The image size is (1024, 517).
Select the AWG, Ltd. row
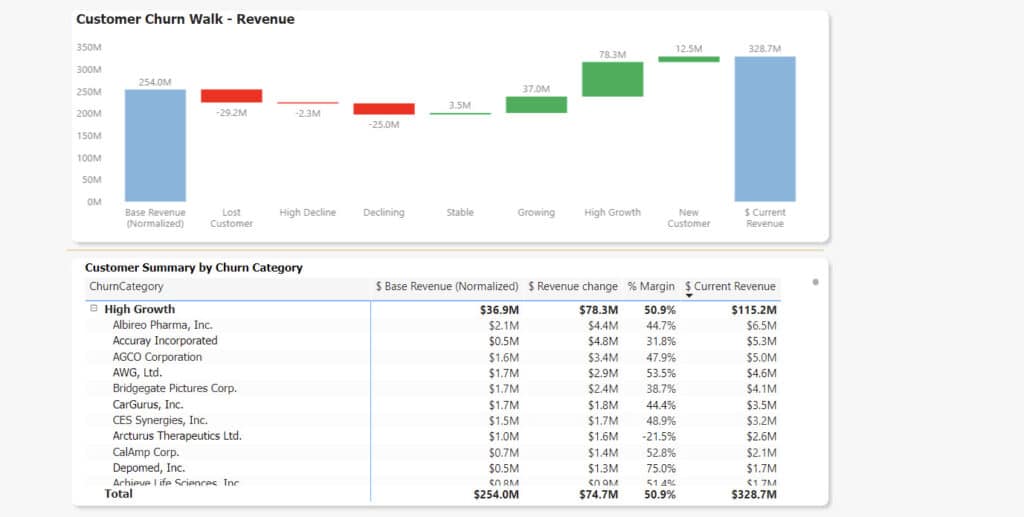coord(433,373)
